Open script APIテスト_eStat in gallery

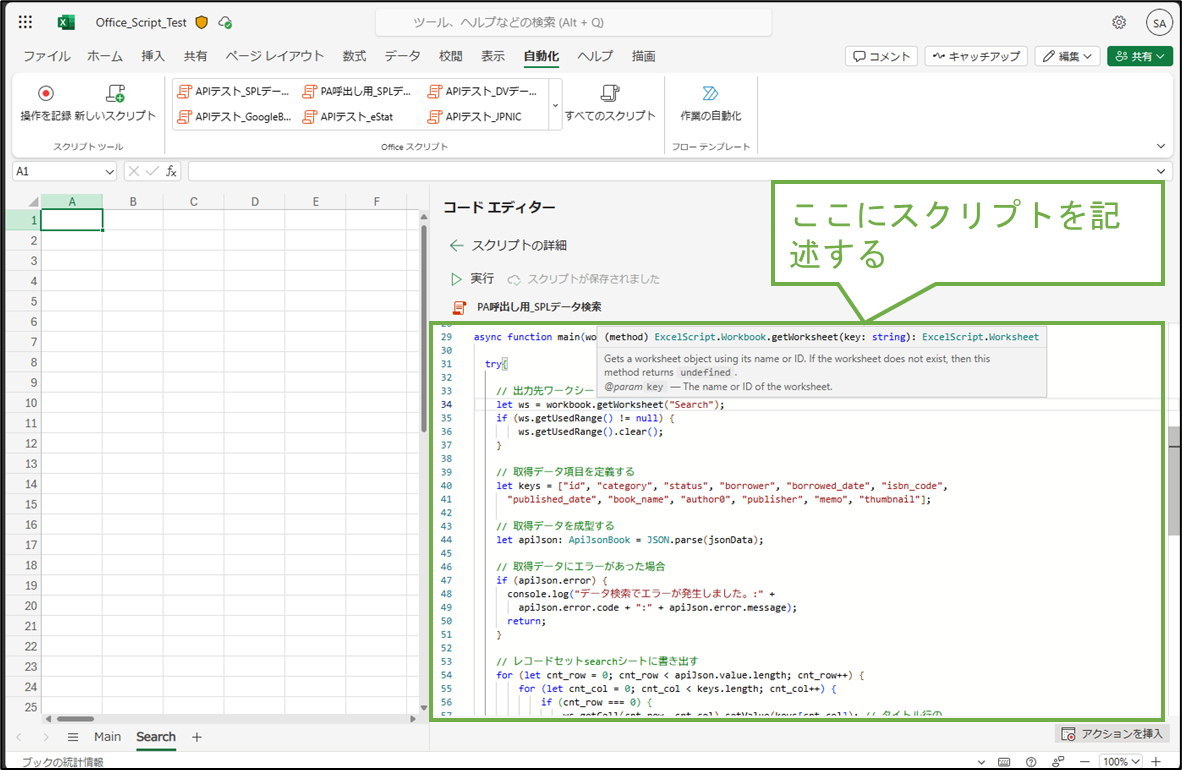click(348, 117)
